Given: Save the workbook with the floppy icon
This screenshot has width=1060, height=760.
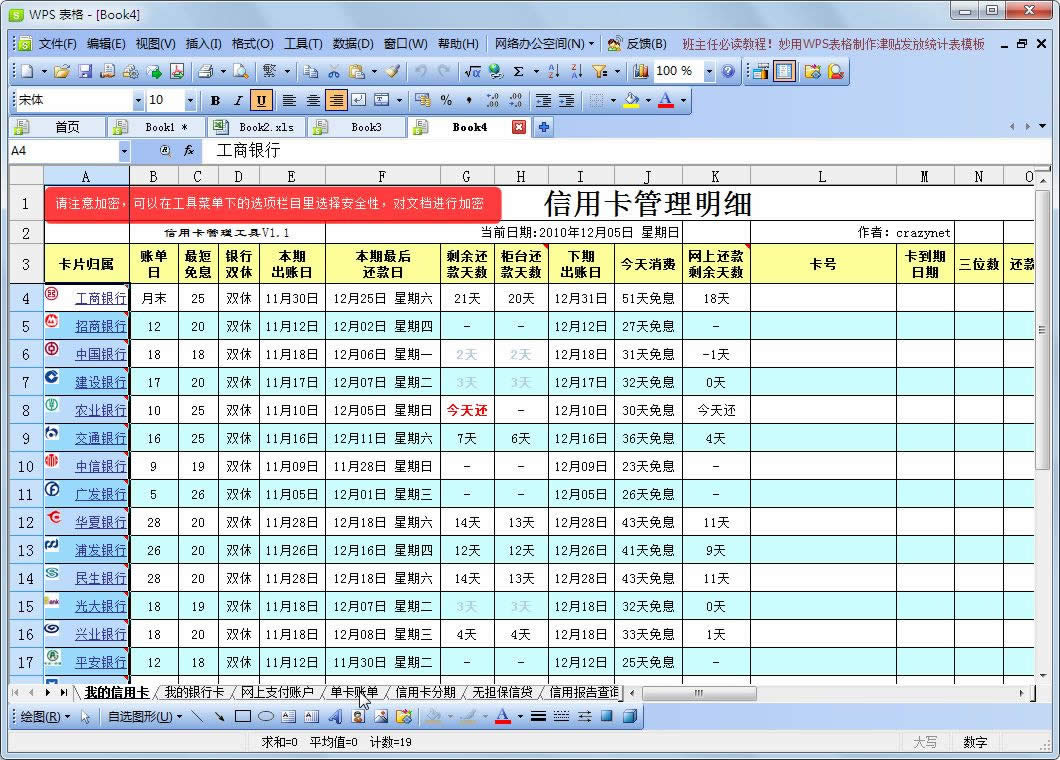Looking at the screenshot, I should coord(85,72).
